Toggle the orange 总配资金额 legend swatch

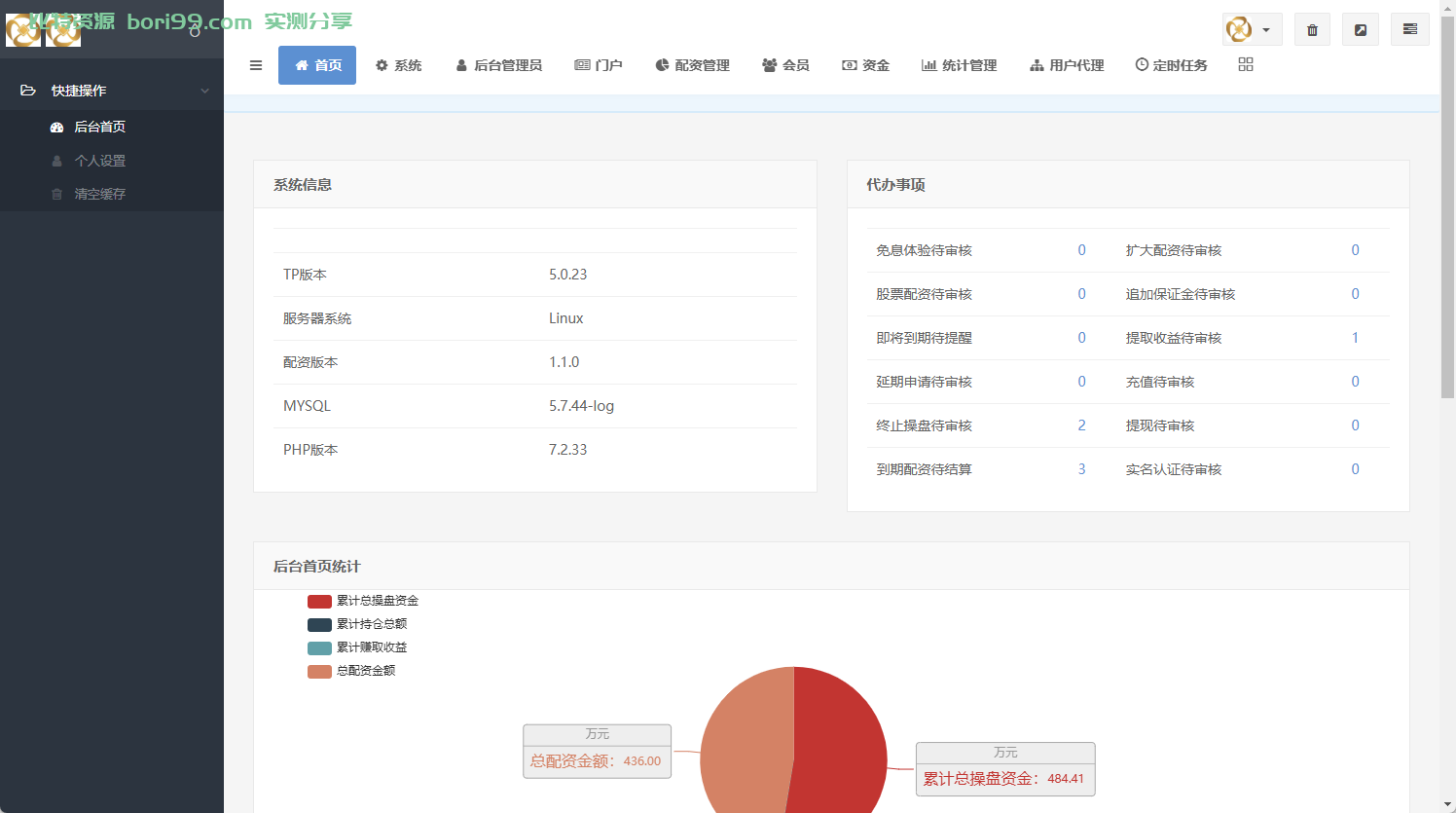pyautogui.click(x=319, y=672)
